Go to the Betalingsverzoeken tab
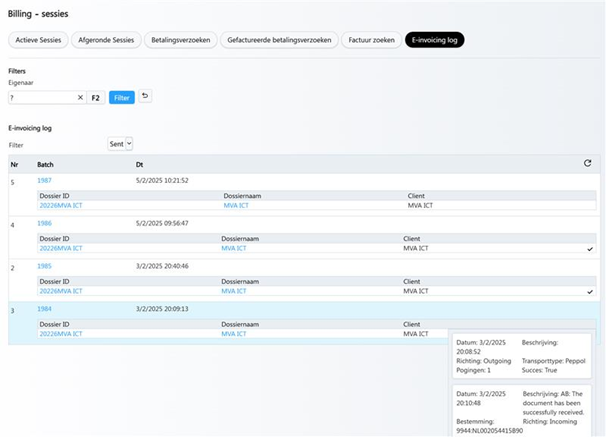606x437 pixels. click(x=180, y=40)
